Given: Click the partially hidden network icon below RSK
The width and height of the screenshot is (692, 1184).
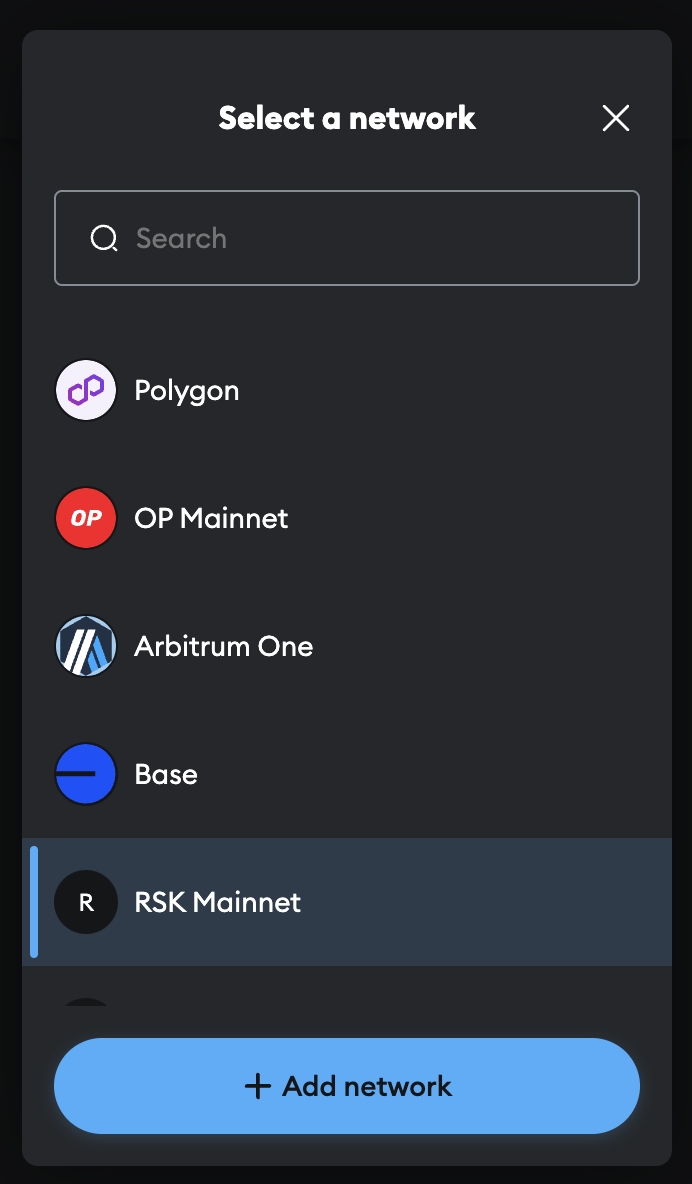Looking at the screenshot, I should [x=86, y=1001].
